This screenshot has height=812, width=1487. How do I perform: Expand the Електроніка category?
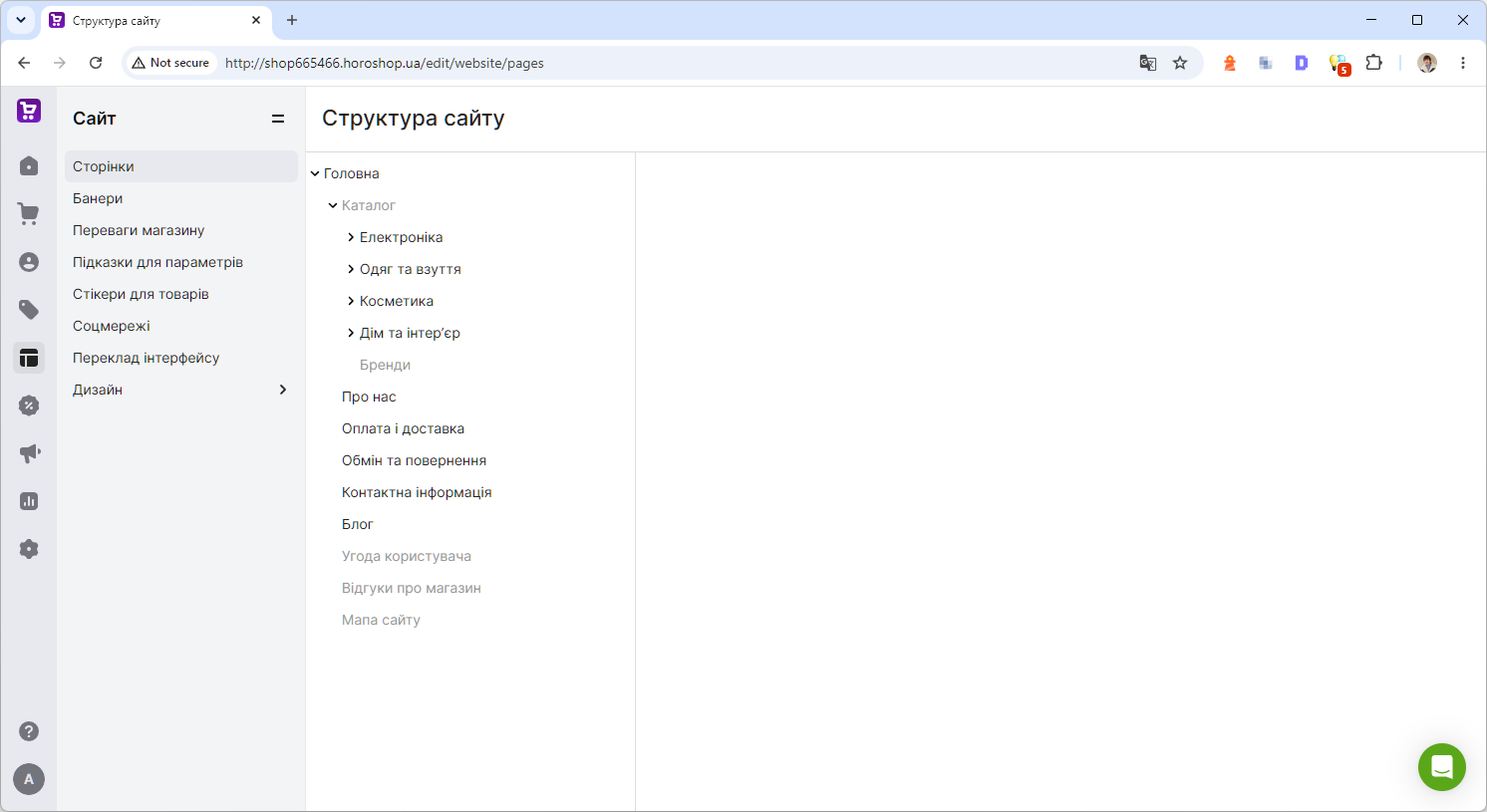351,237
